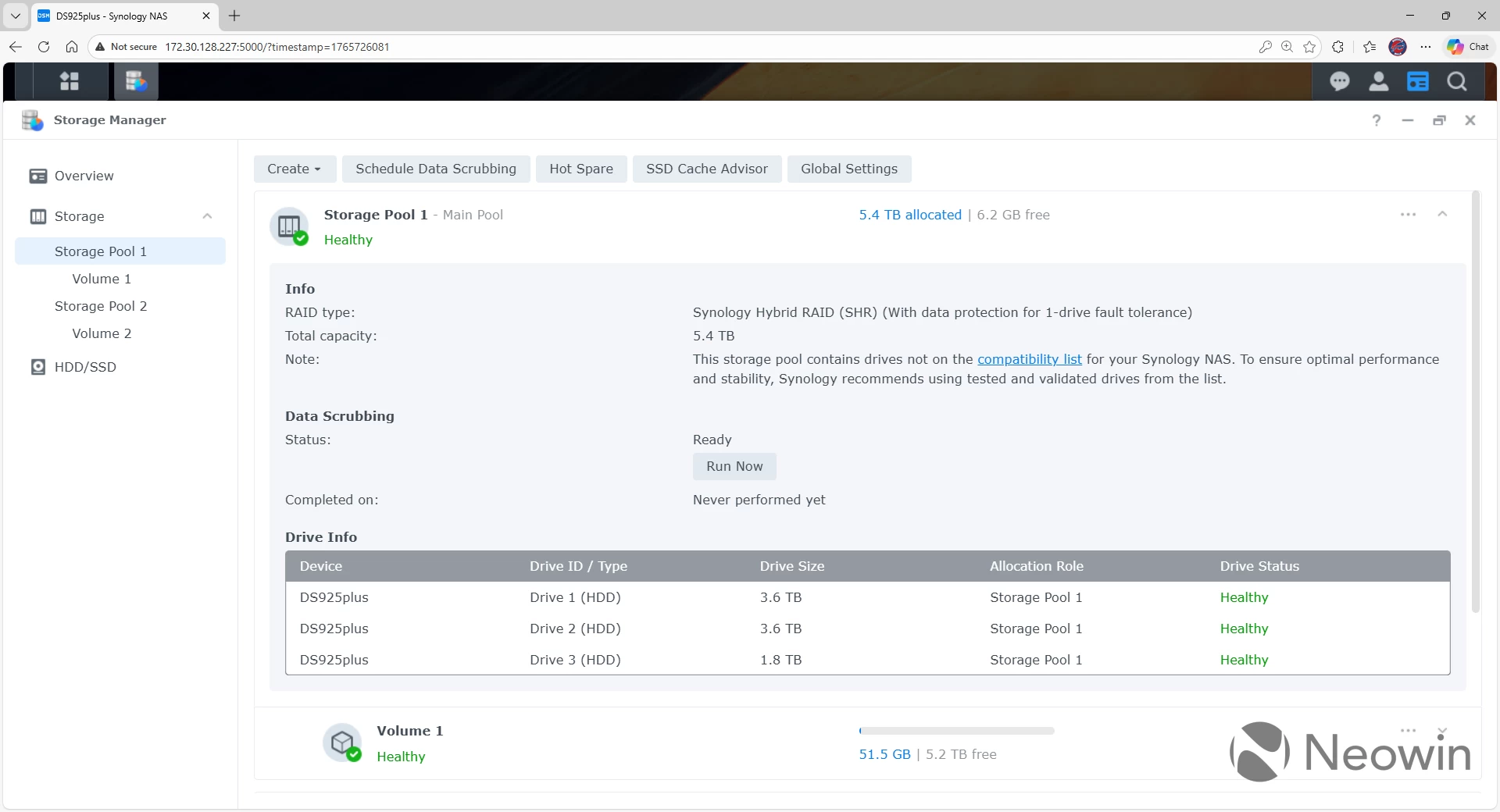Viewport: 1500px width, 812px height.
Task: Open the browser favorites list icon
Action: pos(1370,47)
